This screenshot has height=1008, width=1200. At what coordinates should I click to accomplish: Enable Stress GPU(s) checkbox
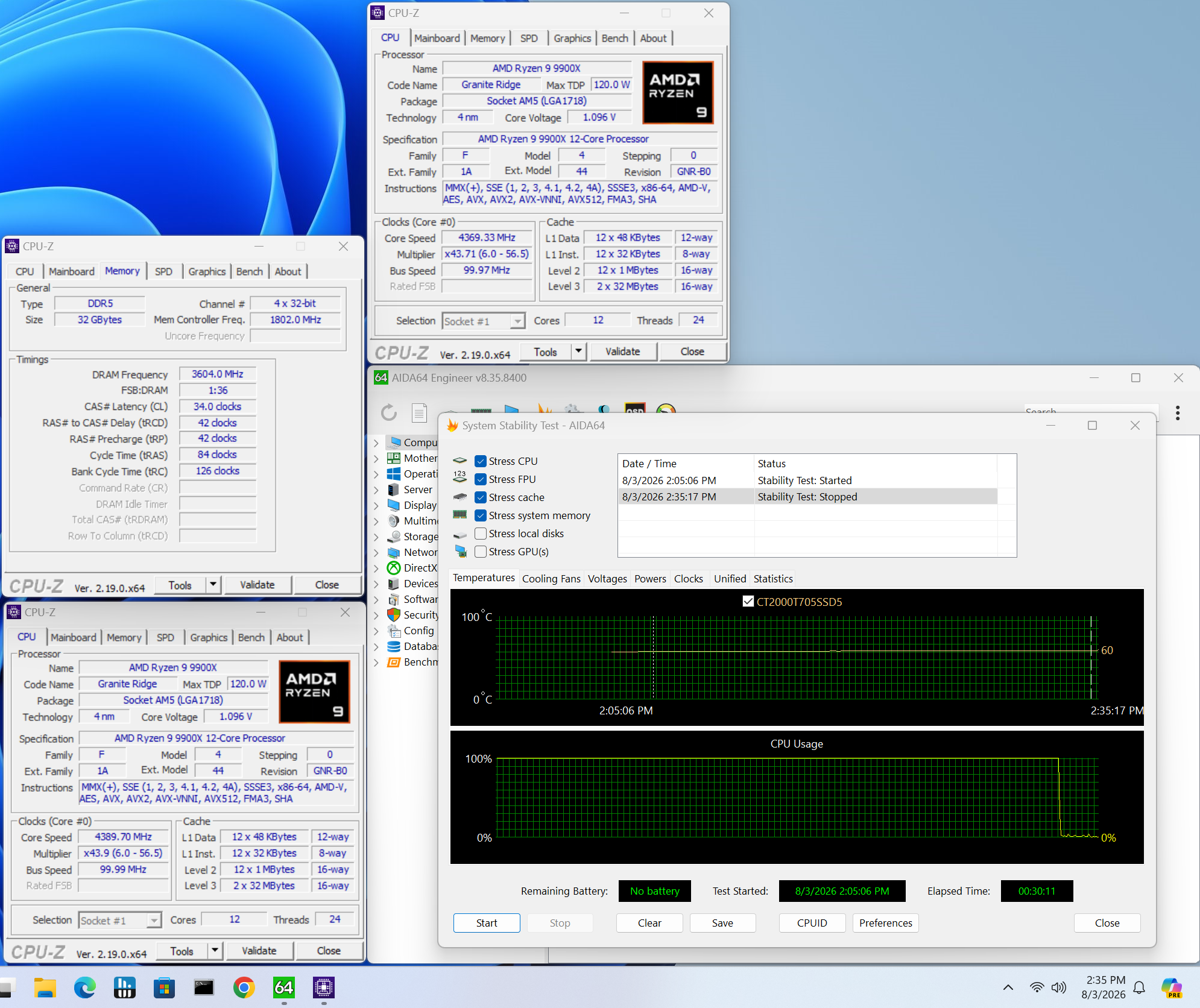click(480, 551)
